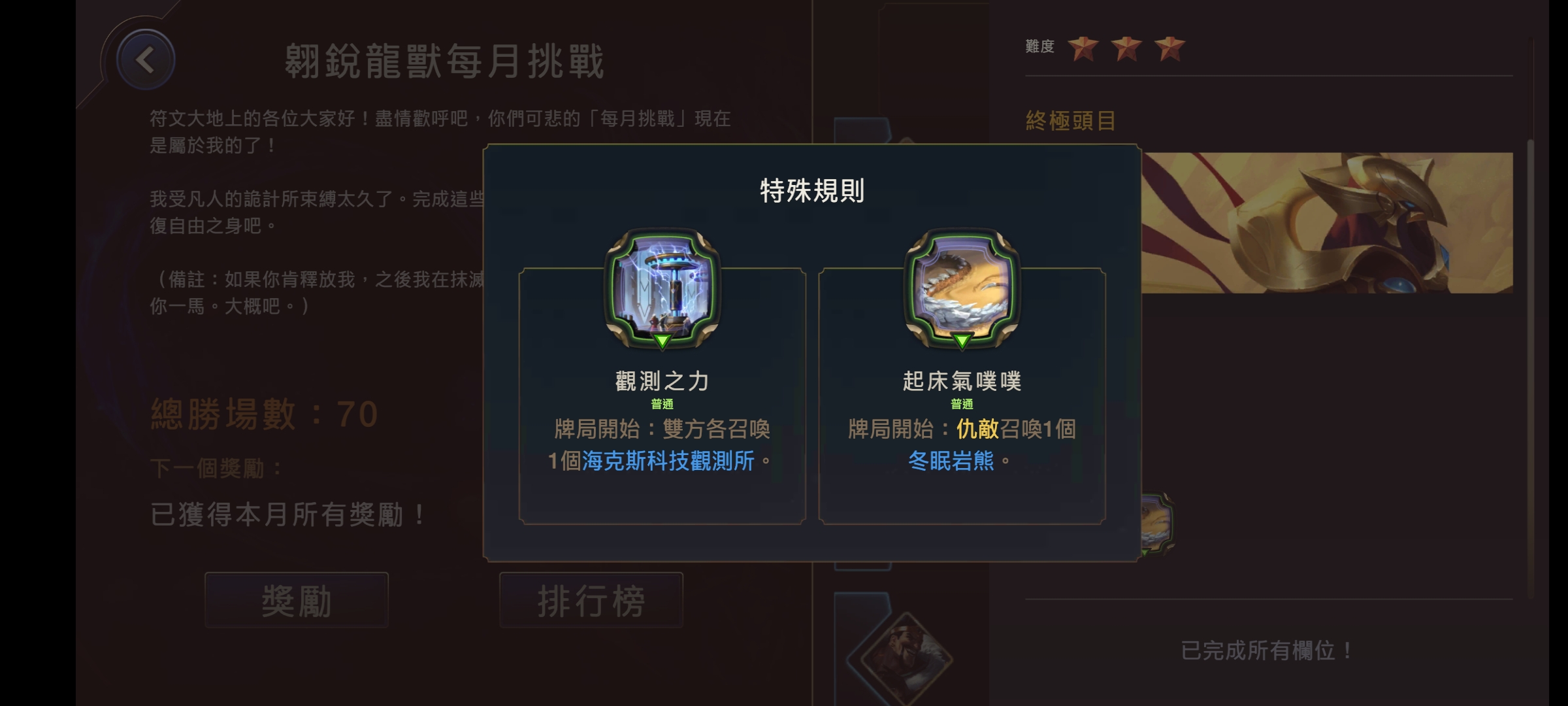Click the 冬眠岩熊 keyword link
Viewport: 1568px width, 706px height.
click(951, 461)
